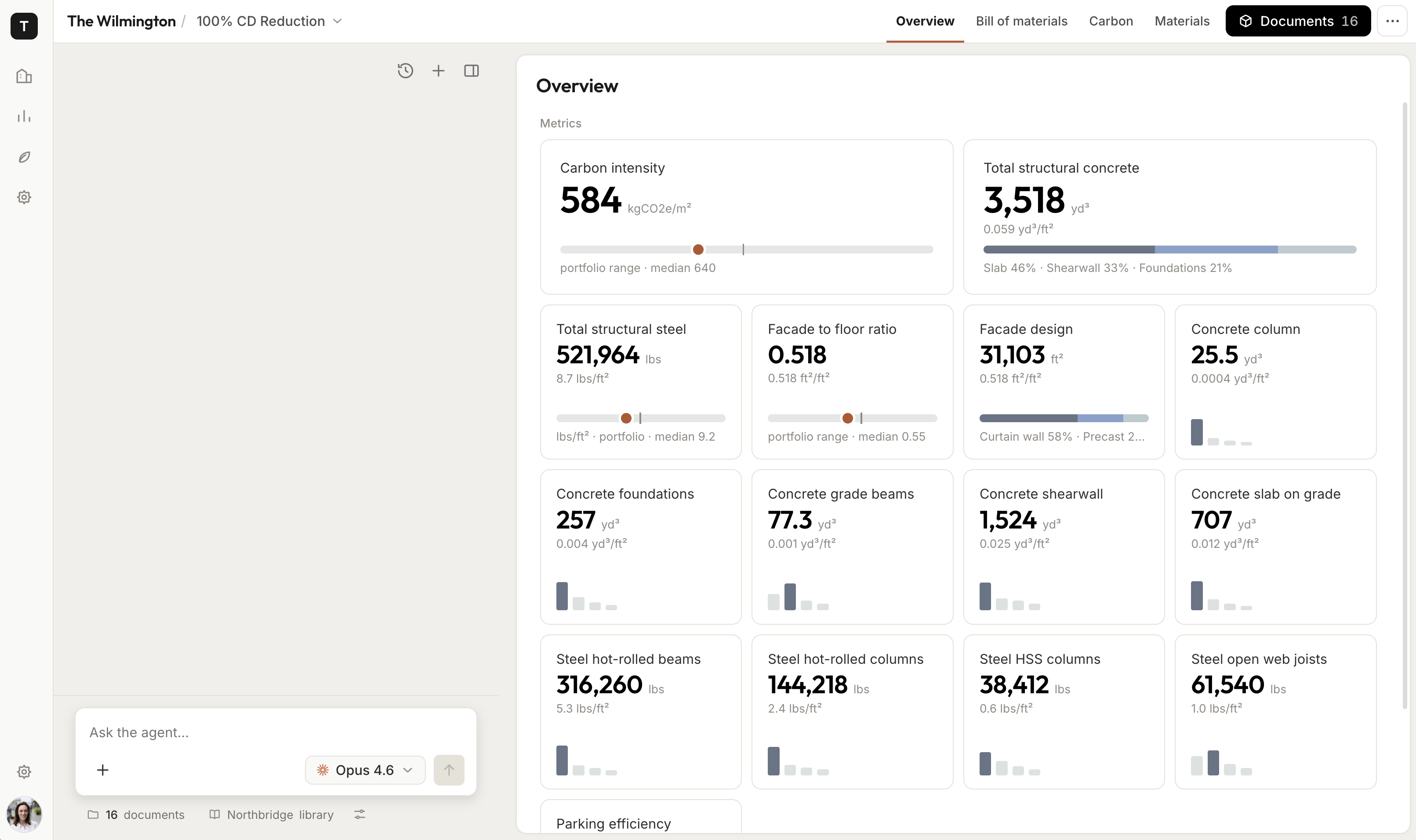The width and height of the screenshot is (1416, 840).
Task: Open the Carbon intensity metric card
Action: point(746,217)
